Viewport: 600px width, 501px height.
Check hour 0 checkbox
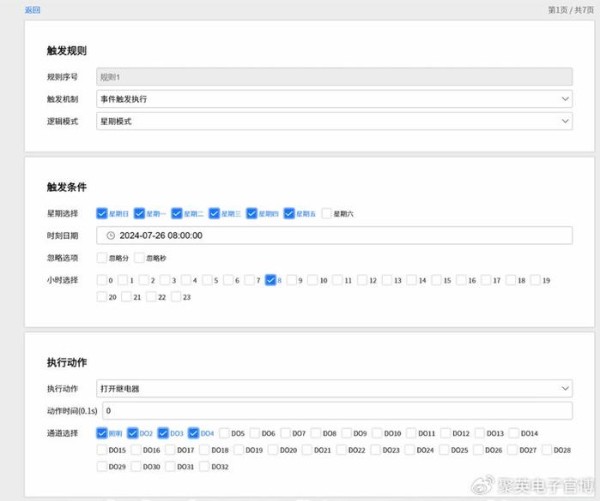[102, 280]
